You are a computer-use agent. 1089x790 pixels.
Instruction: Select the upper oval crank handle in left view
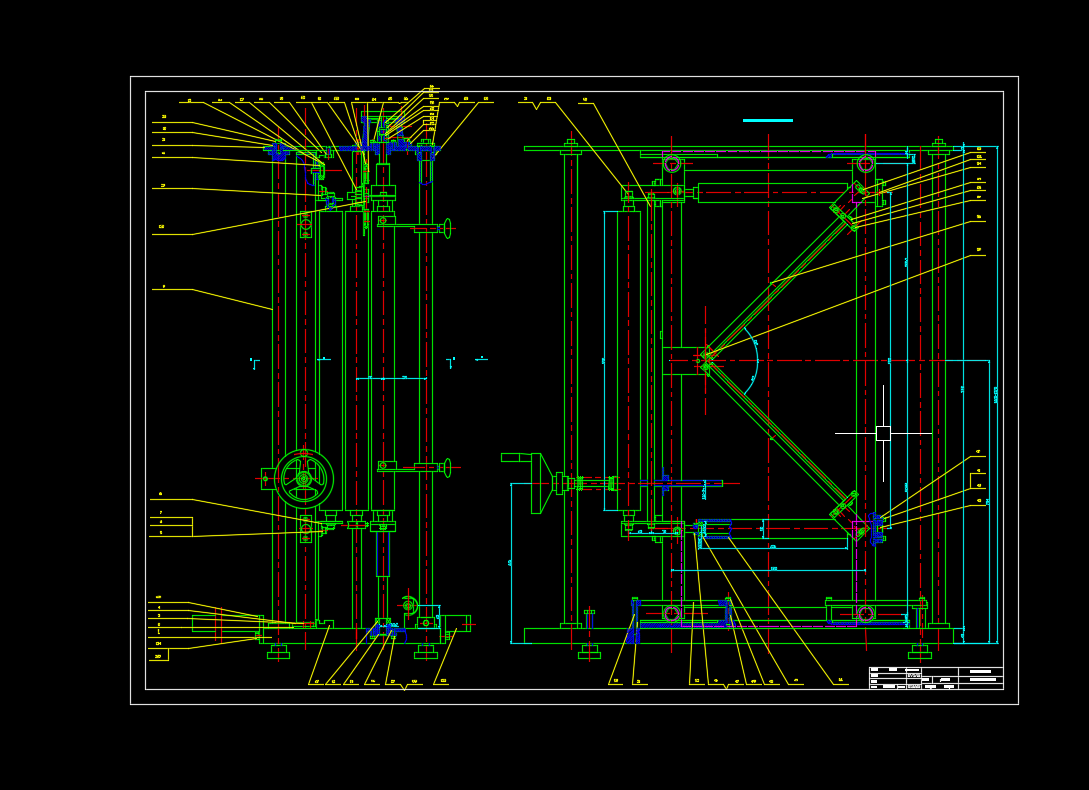click(x=447, y=229)
